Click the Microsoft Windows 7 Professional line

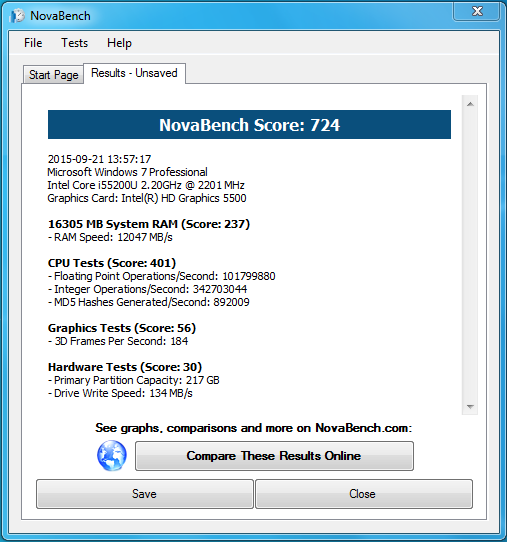point(127,172)
